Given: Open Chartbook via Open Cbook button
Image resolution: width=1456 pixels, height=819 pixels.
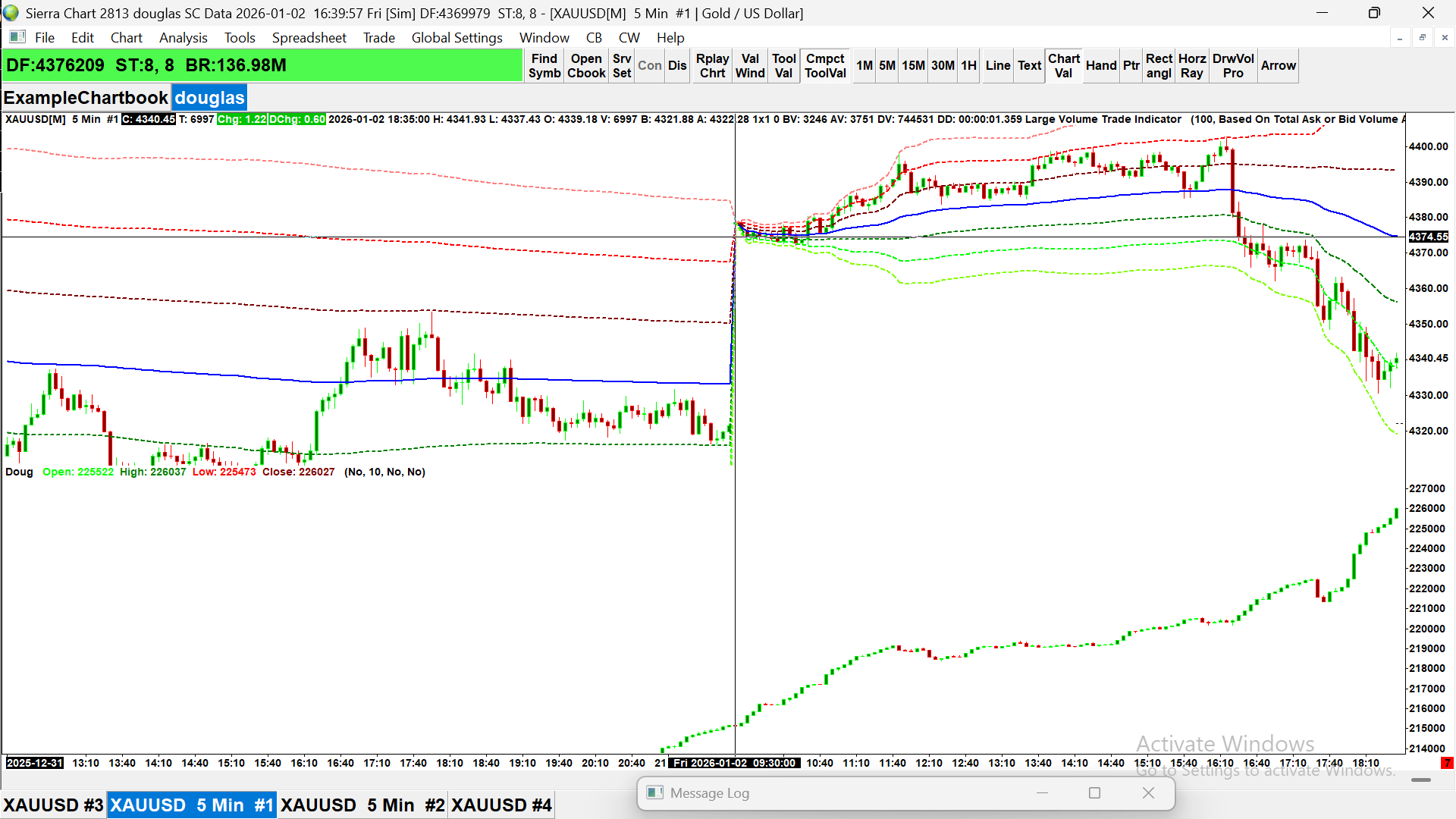Looking at the screenshot, I should (585, 66).
